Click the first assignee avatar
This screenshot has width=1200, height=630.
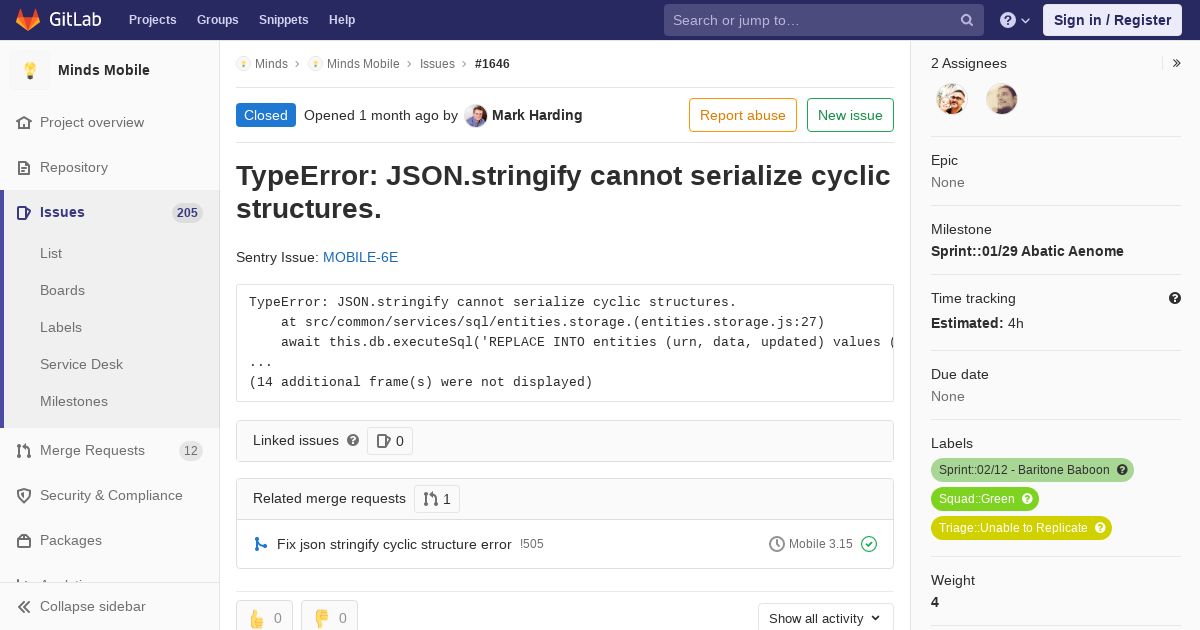click(x=952, y=99)
